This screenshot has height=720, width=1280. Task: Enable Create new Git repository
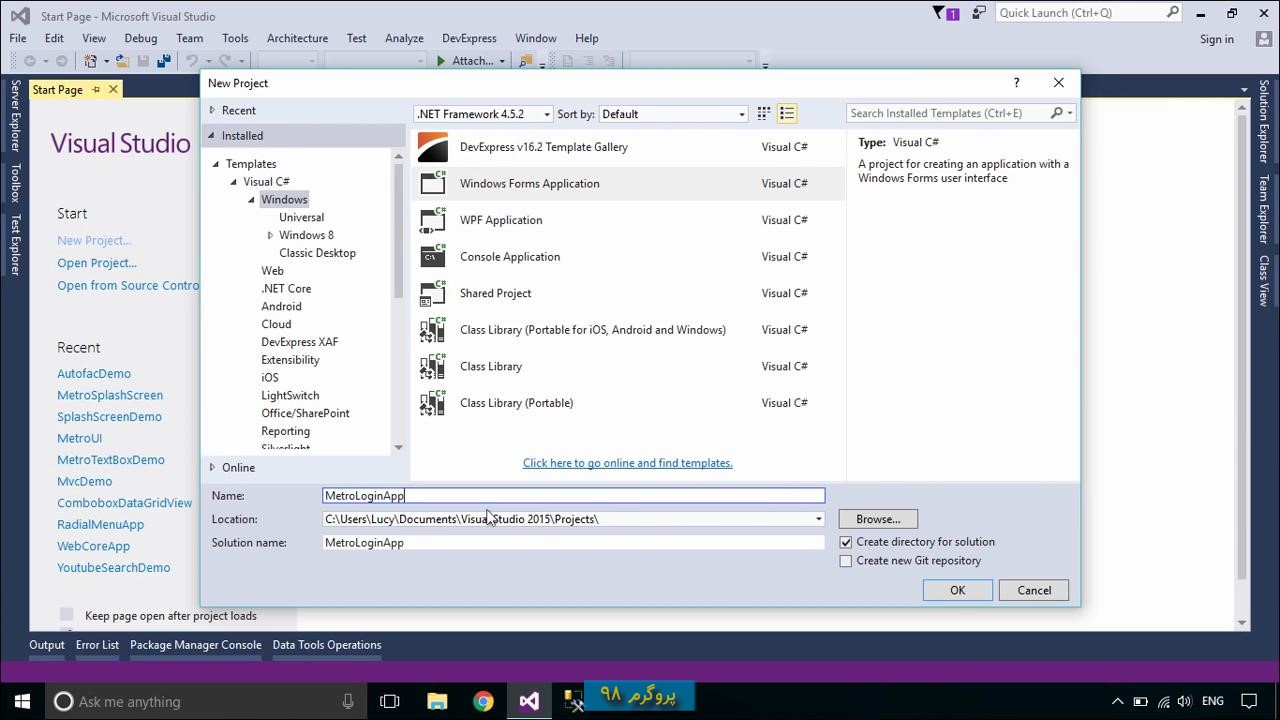click(x=846, y=560)
